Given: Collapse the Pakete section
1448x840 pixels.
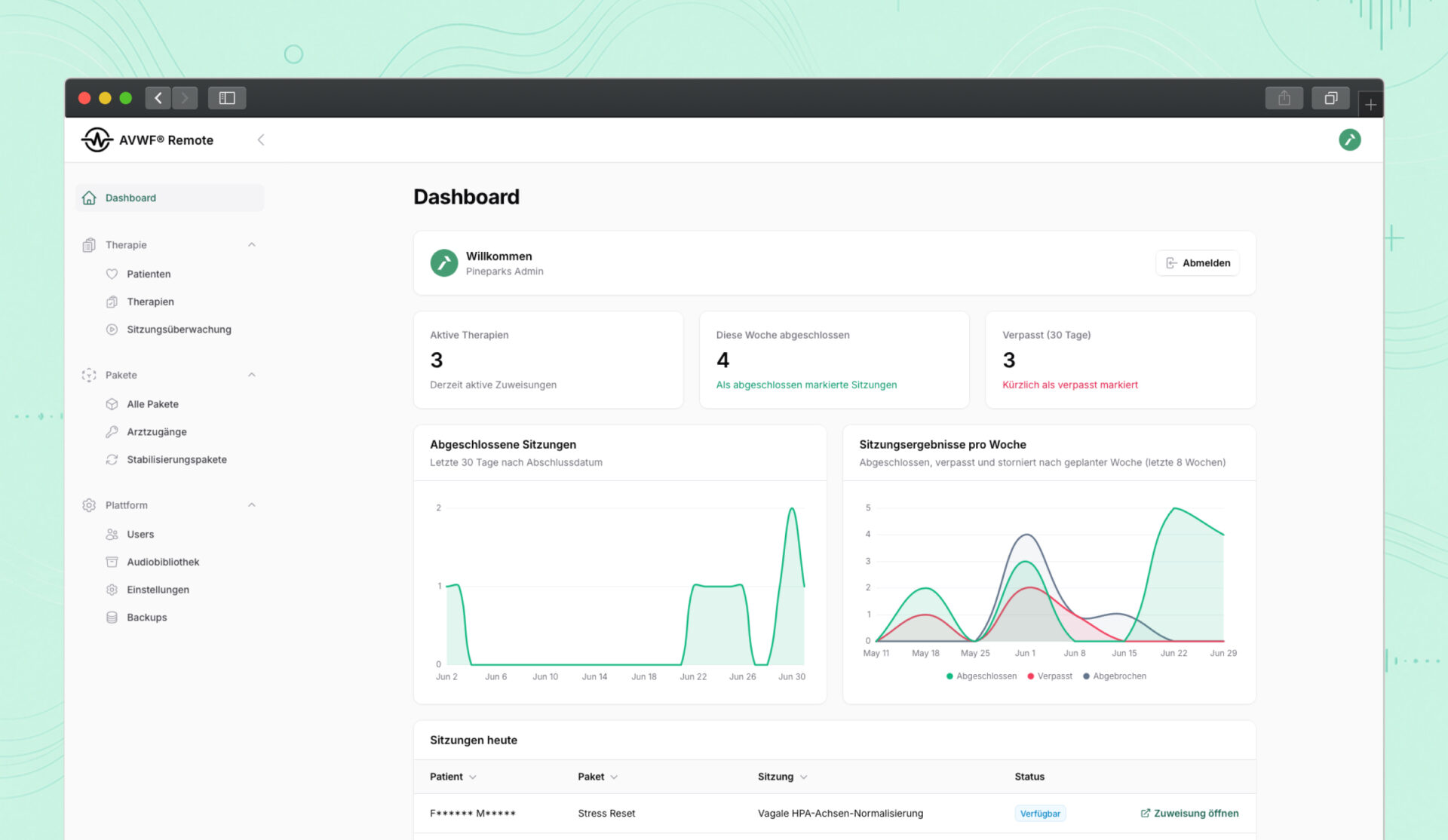Looking at the screenshot, I should tap(252, 375).
